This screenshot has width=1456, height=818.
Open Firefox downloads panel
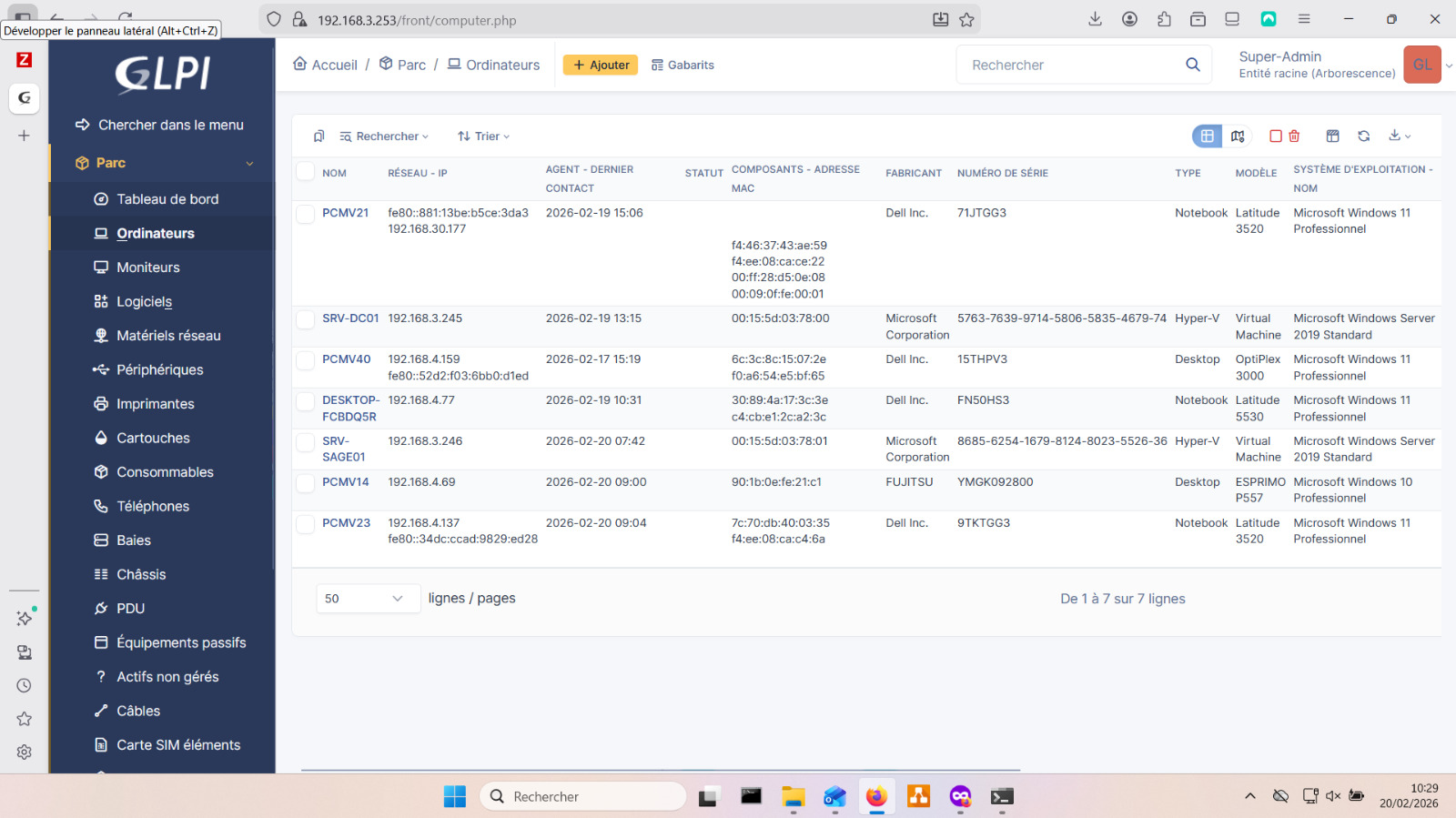1096,19
